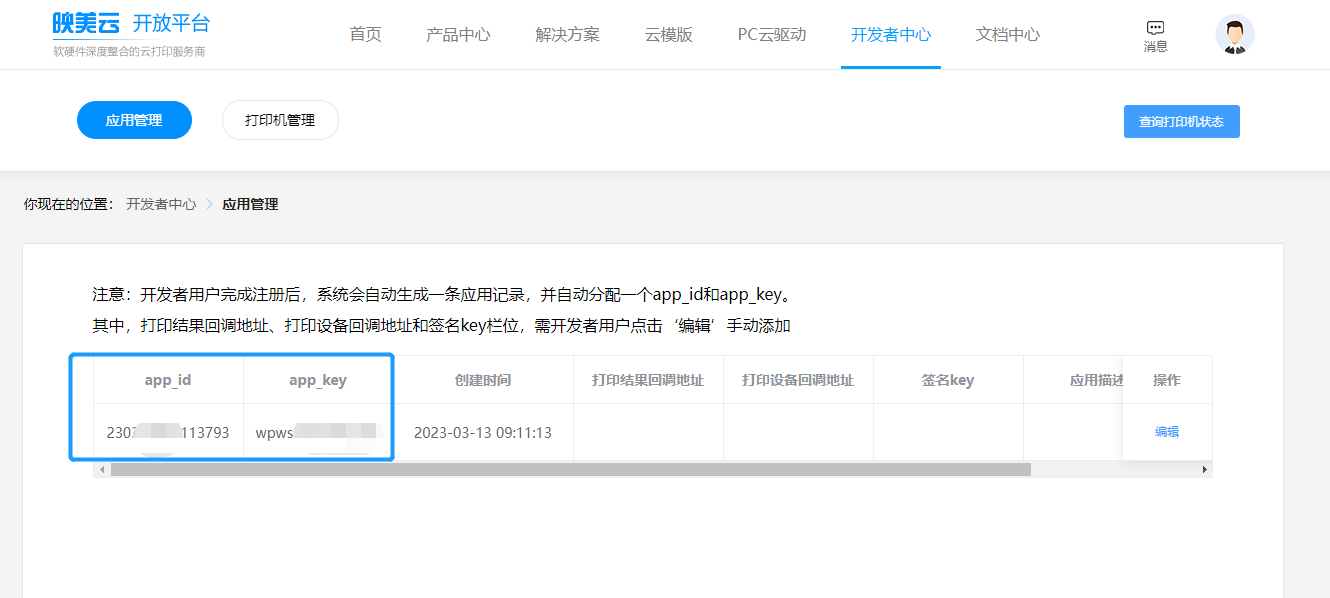Click the table scrollbar right arrow
The image size is (1330, 598).
click(x=1205, y=469)
